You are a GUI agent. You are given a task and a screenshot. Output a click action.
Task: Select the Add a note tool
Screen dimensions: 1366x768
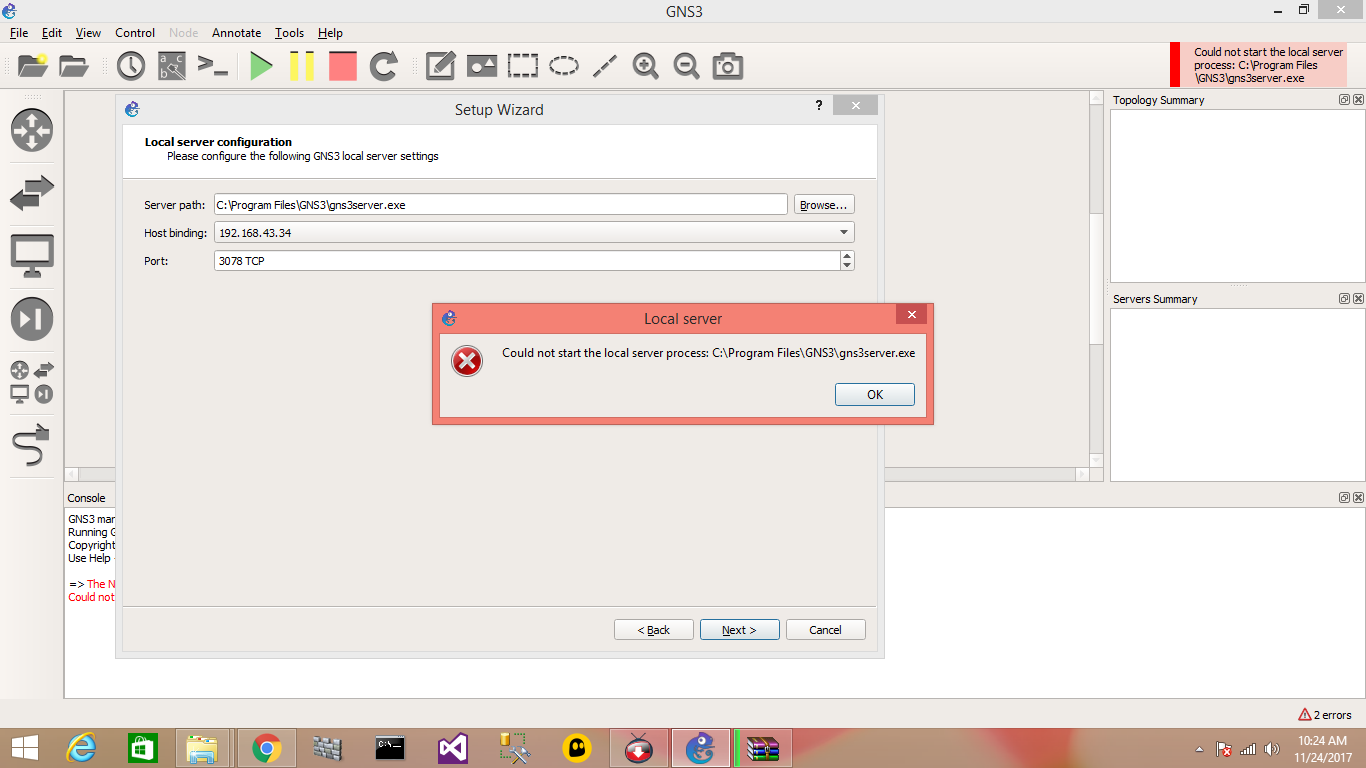[441, 66]
